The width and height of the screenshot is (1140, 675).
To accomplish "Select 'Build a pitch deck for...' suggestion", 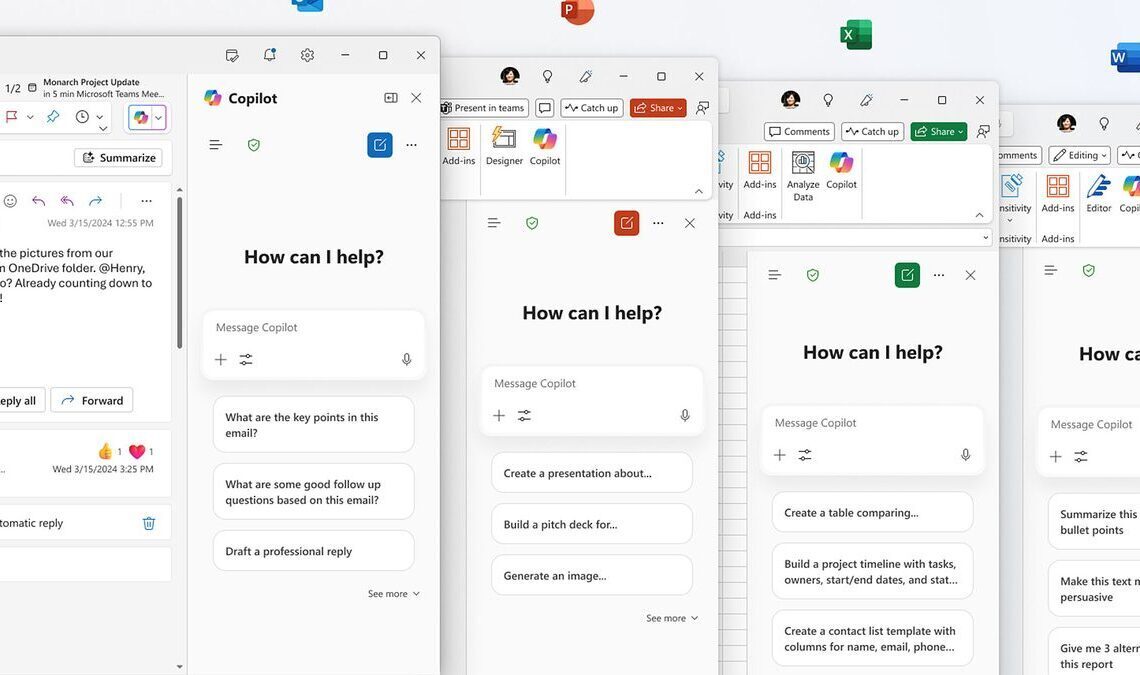I will (592, 524).
